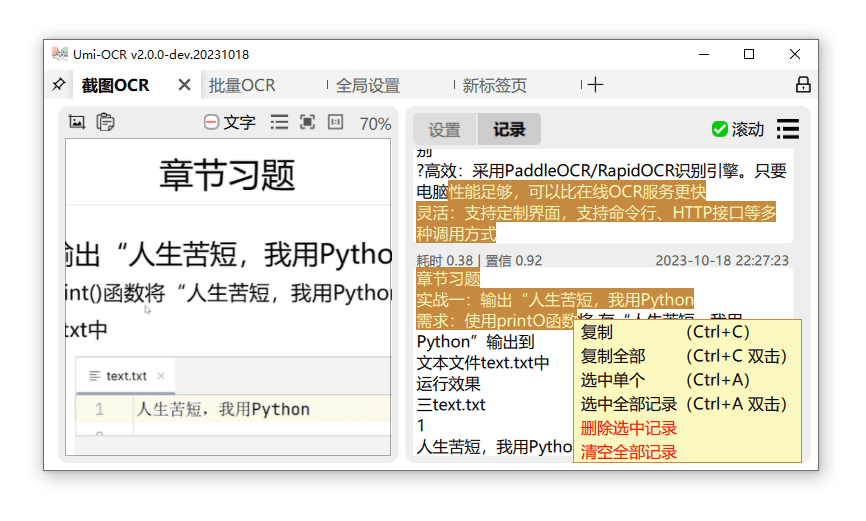Click the screenshot capture icon

click(x=77, y=122)
